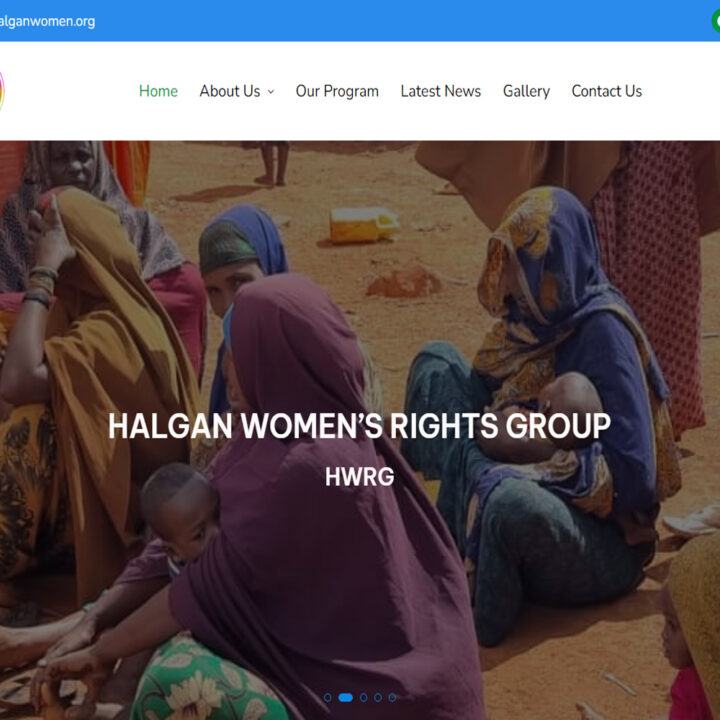
Task: Click the yellow jerrycan in the hero photo
Action: 364,225
